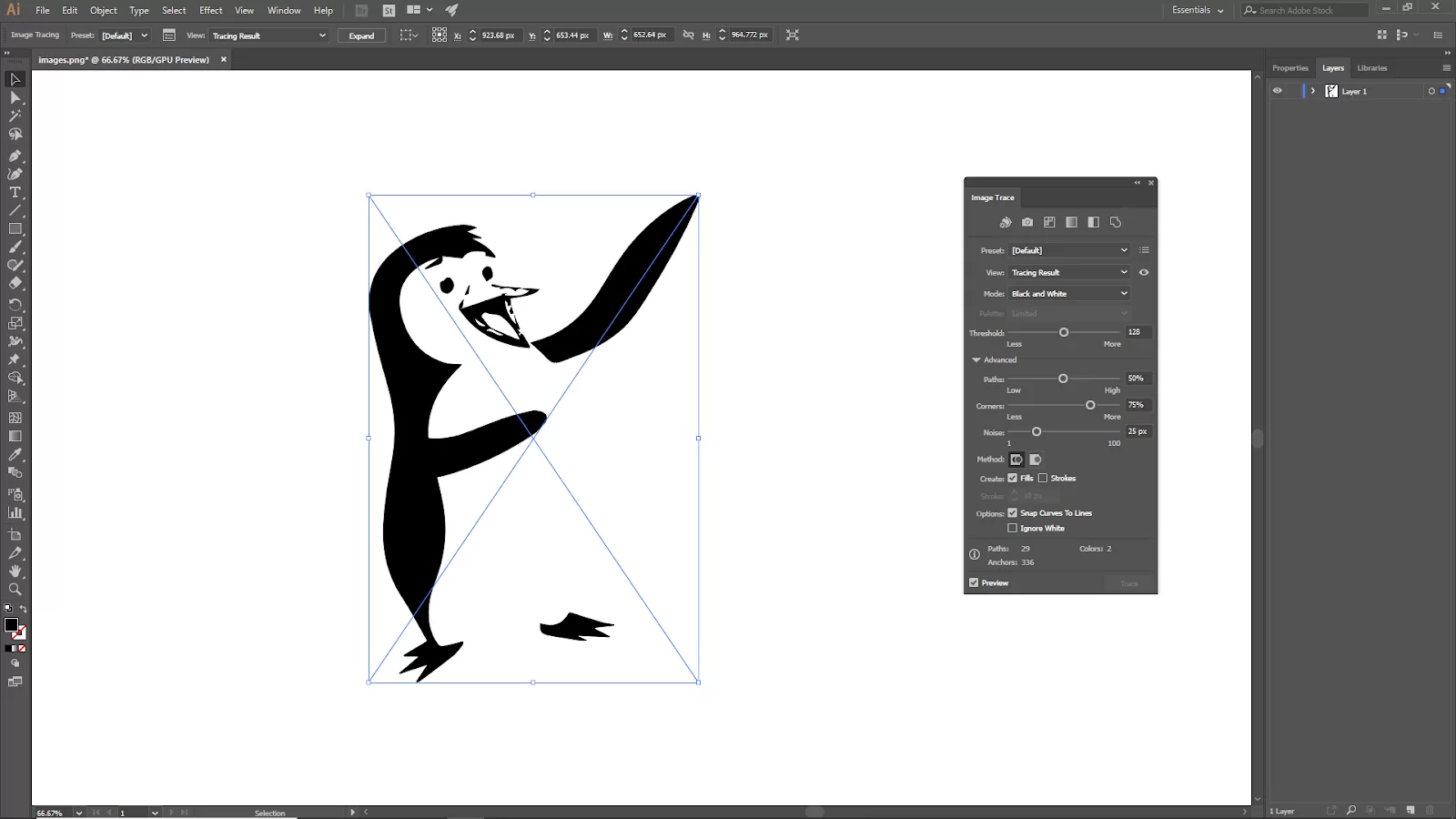Image resolution: width=1456 pixels, height=819 pixels.
Task: Apply the Grayscale preset icon
Action: tap(1071, 222)
